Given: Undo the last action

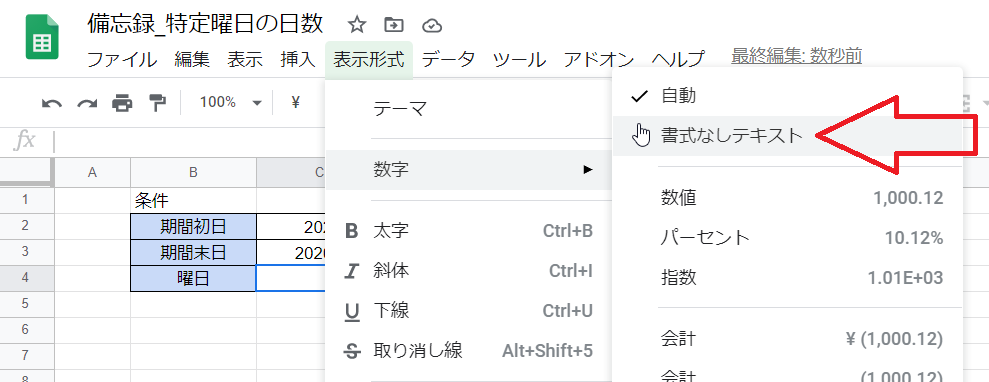Looking at the screenshot, I should (52, 102).
